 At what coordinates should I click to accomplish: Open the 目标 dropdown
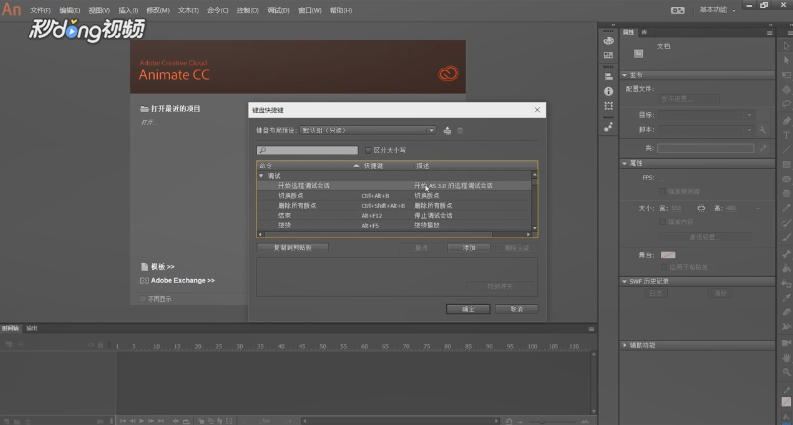[x=706, y=115]
